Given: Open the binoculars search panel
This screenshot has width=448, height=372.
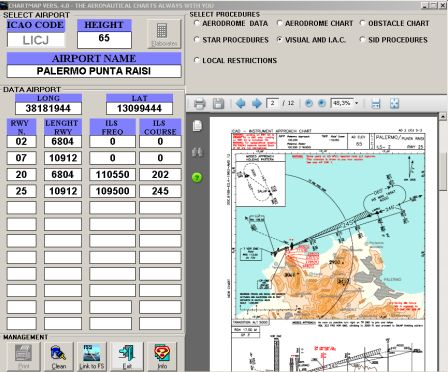Looking at the screenshot, I should point(197,152).
